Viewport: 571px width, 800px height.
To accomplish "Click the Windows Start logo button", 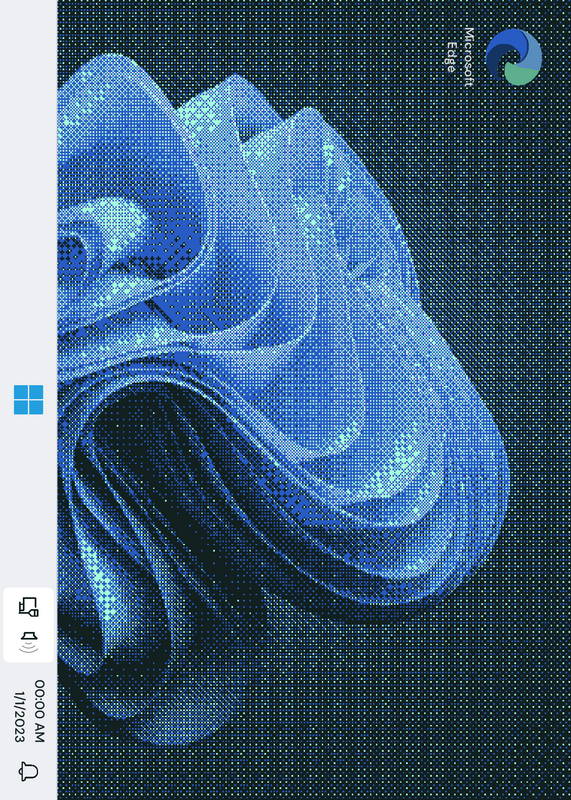I will tap(29, 399).
